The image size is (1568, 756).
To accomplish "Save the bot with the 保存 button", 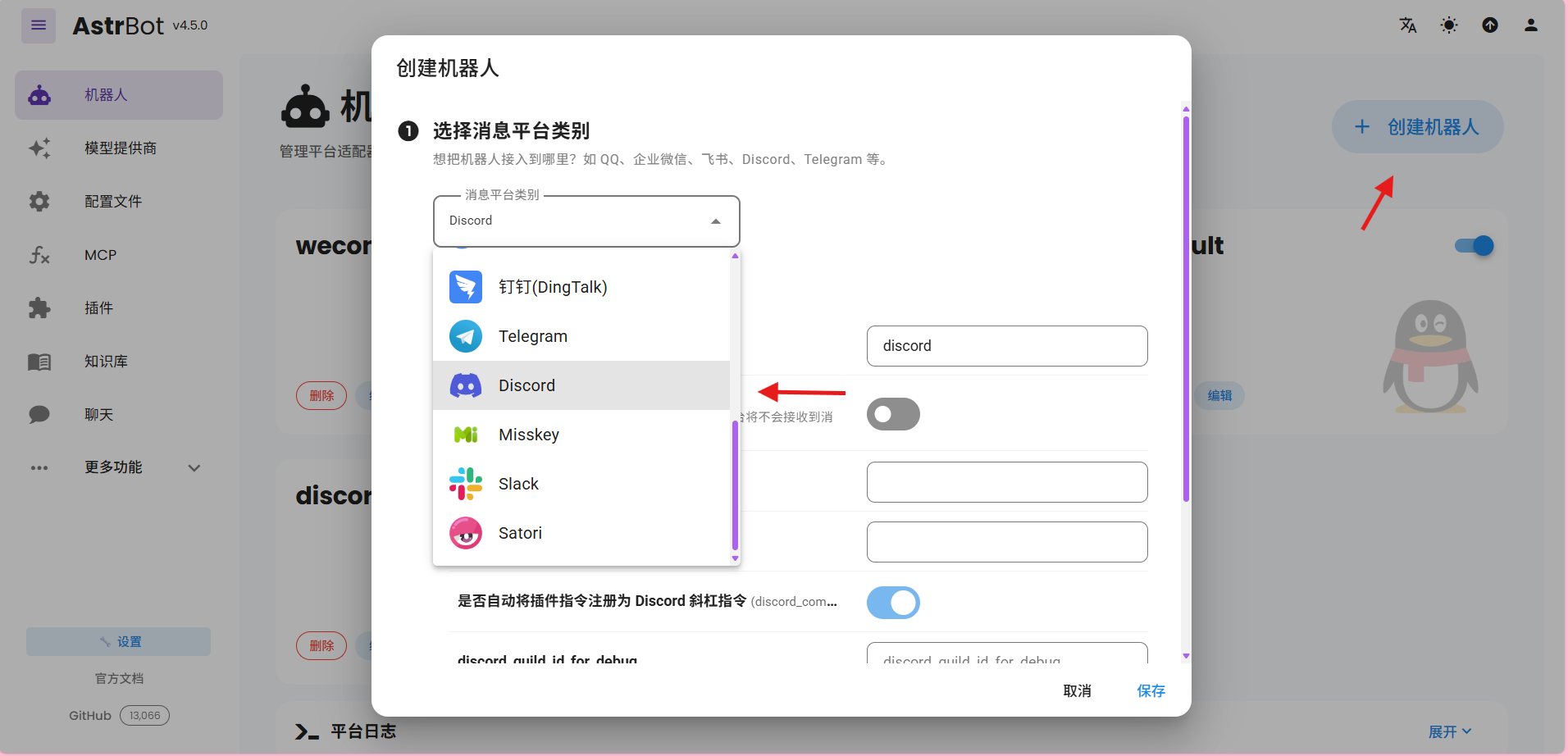I will coord(1151,690).
